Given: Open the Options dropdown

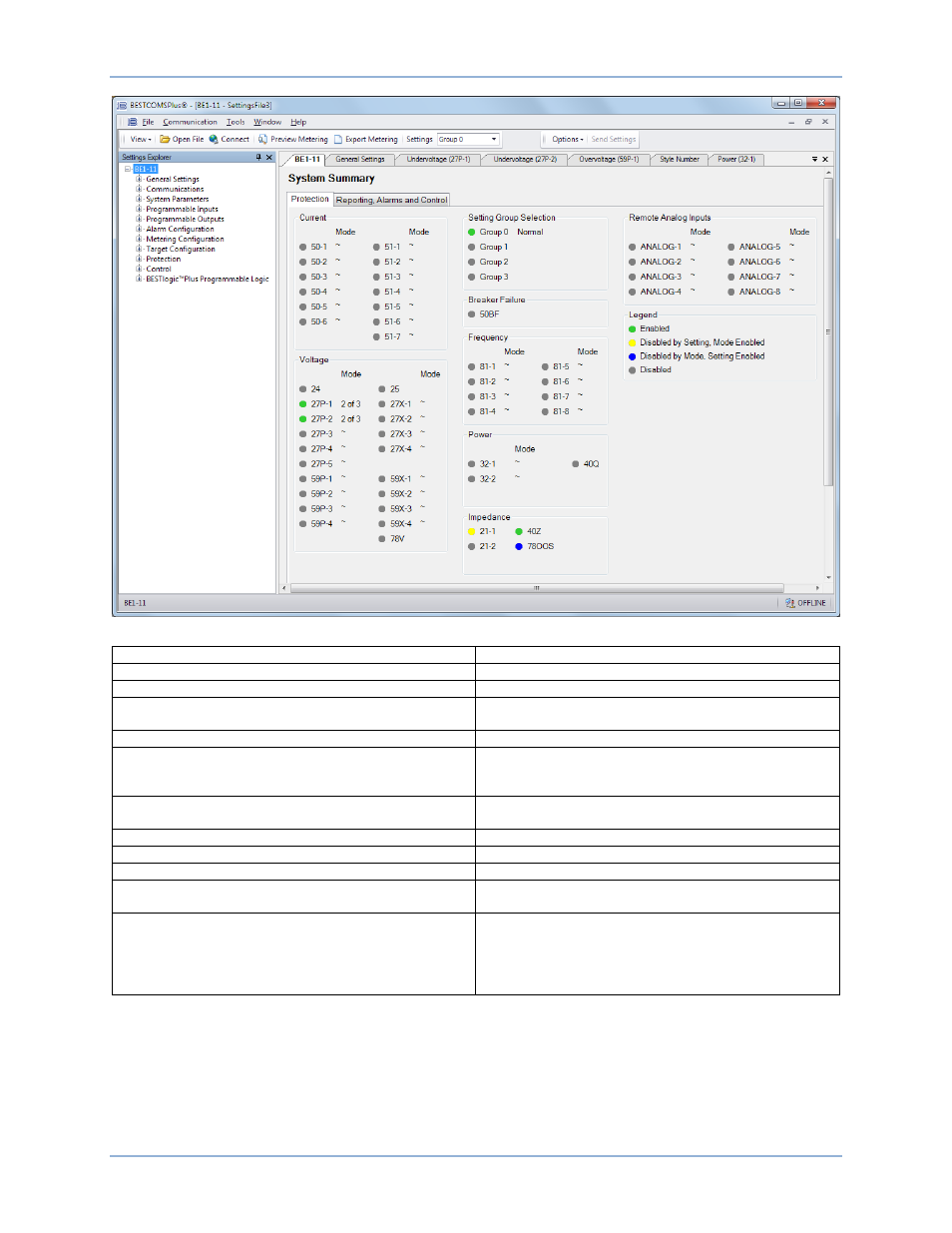Looking at the screenshot, I should [567, 140].
